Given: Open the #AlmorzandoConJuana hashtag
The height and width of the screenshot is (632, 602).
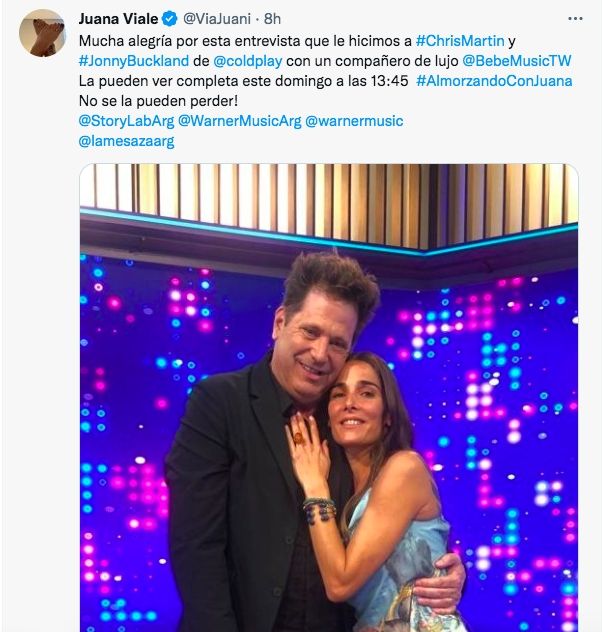Looking at the screenshot, I should tap(494, 80).
